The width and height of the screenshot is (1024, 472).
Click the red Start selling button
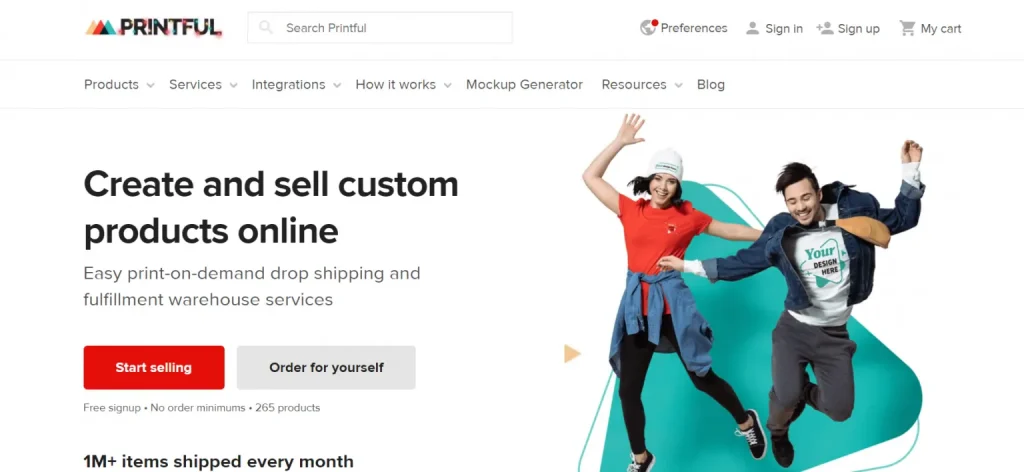click(x=154, y=368)
